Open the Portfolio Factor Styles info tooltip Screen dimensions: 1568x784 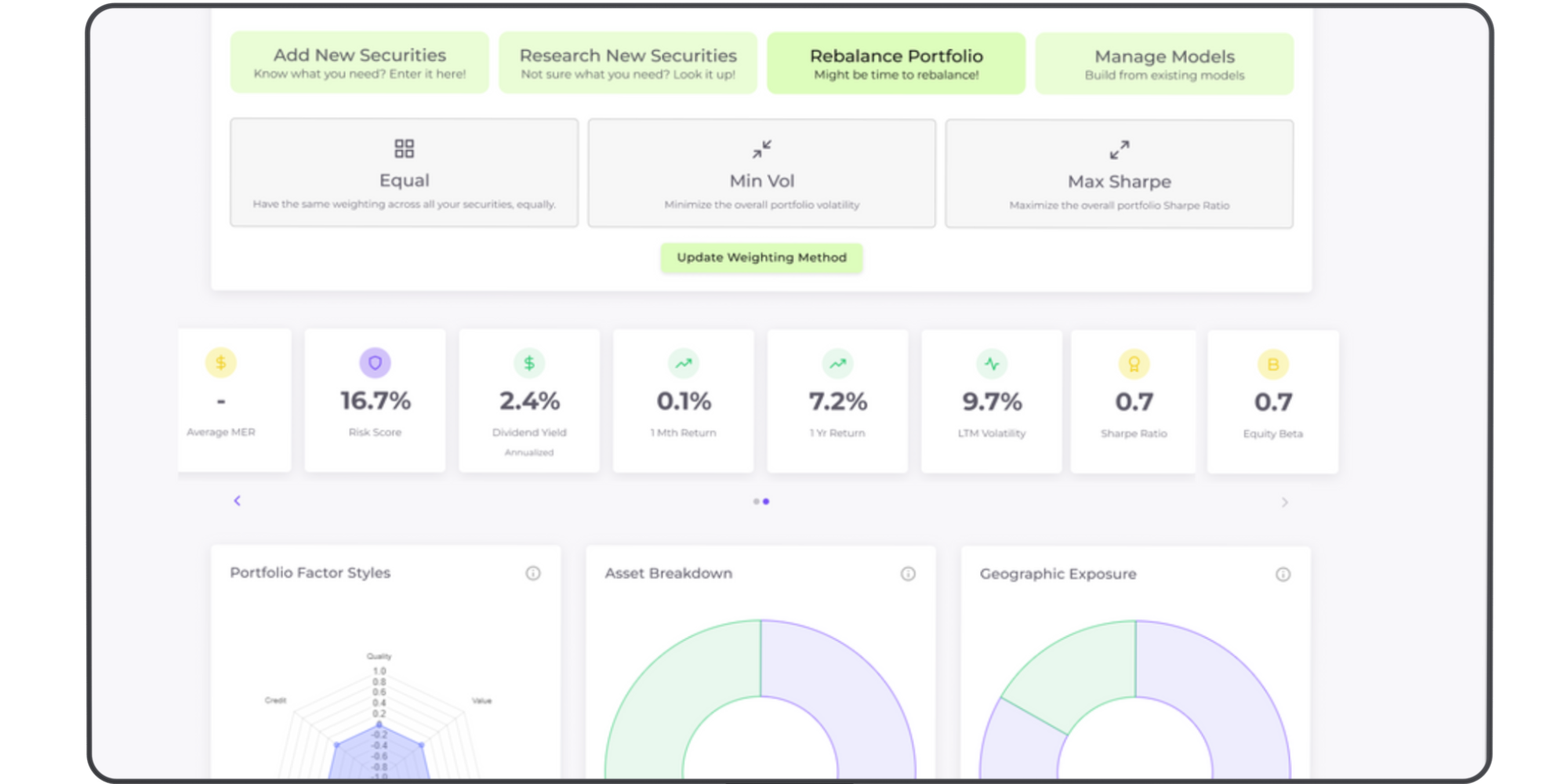coord(533,573)
